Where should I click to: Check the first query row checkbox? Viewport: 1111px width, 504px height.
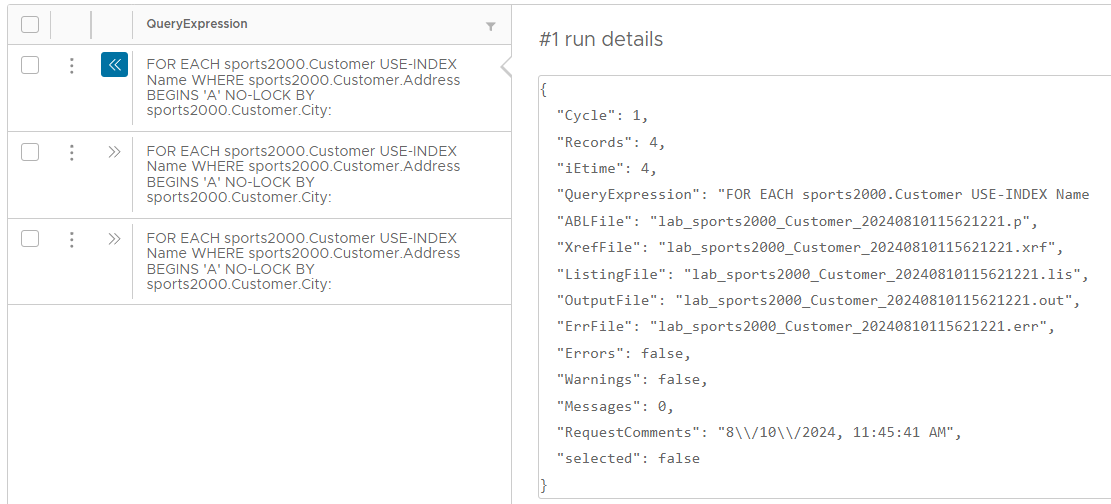point(30,66)
